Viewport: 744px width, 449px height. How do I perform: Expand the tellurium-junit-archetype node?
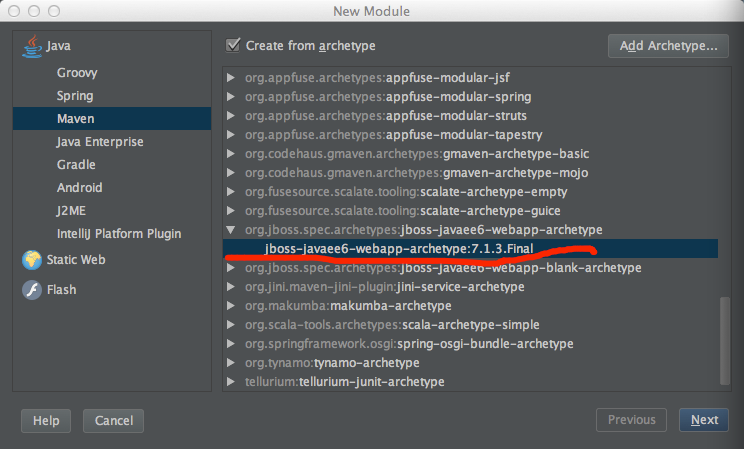click(x=231, y=382)
